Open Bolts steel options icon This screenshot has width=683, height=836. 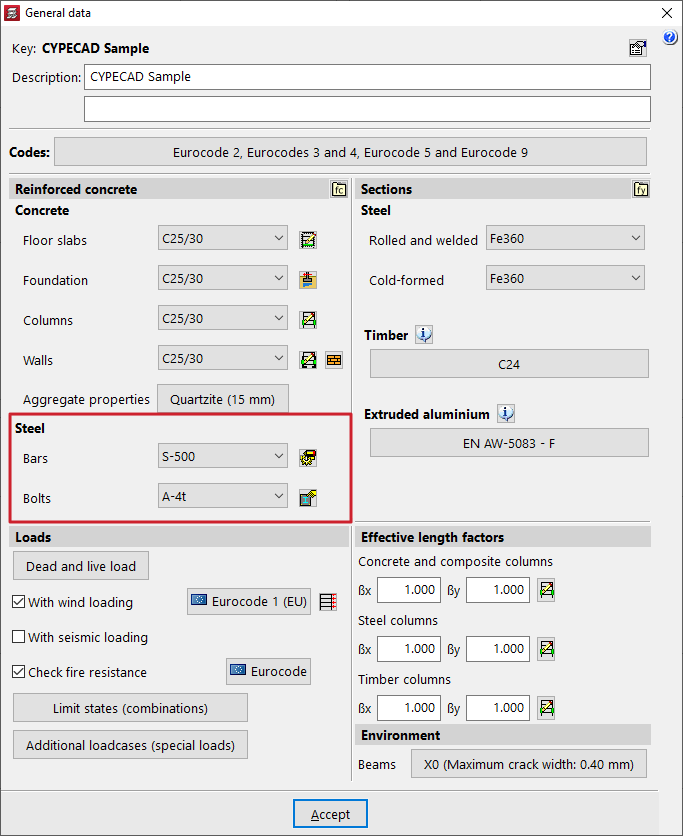(x=308, y=498)
